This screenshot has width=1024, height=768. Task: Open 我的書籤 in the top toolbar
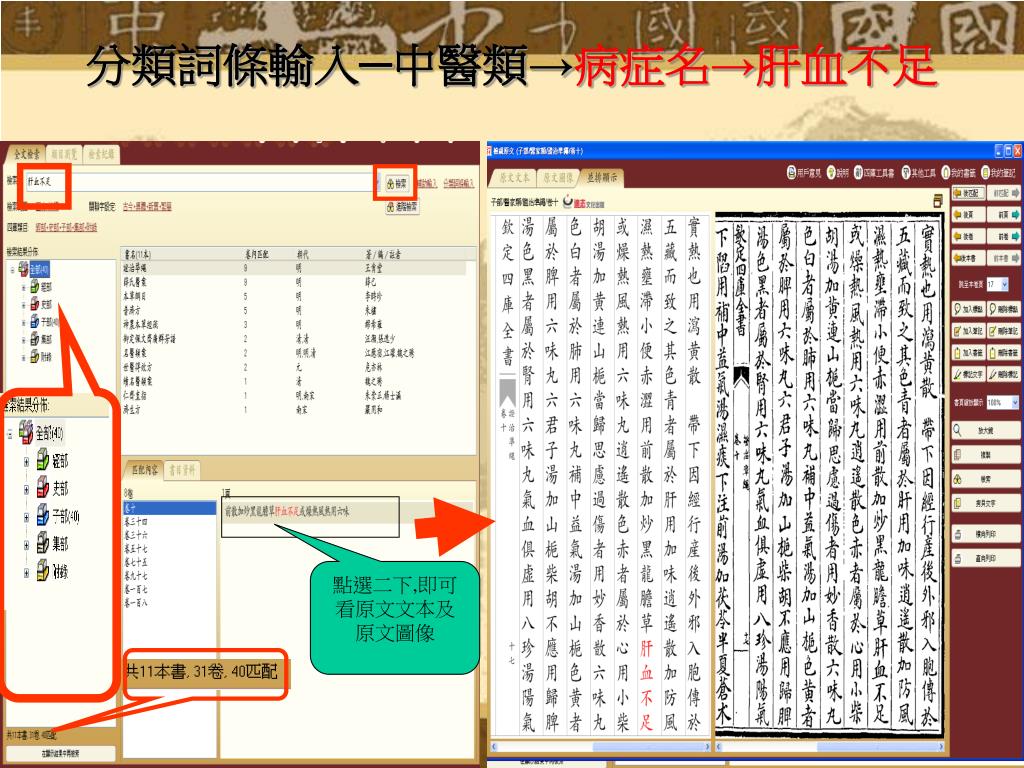[960, 172]
